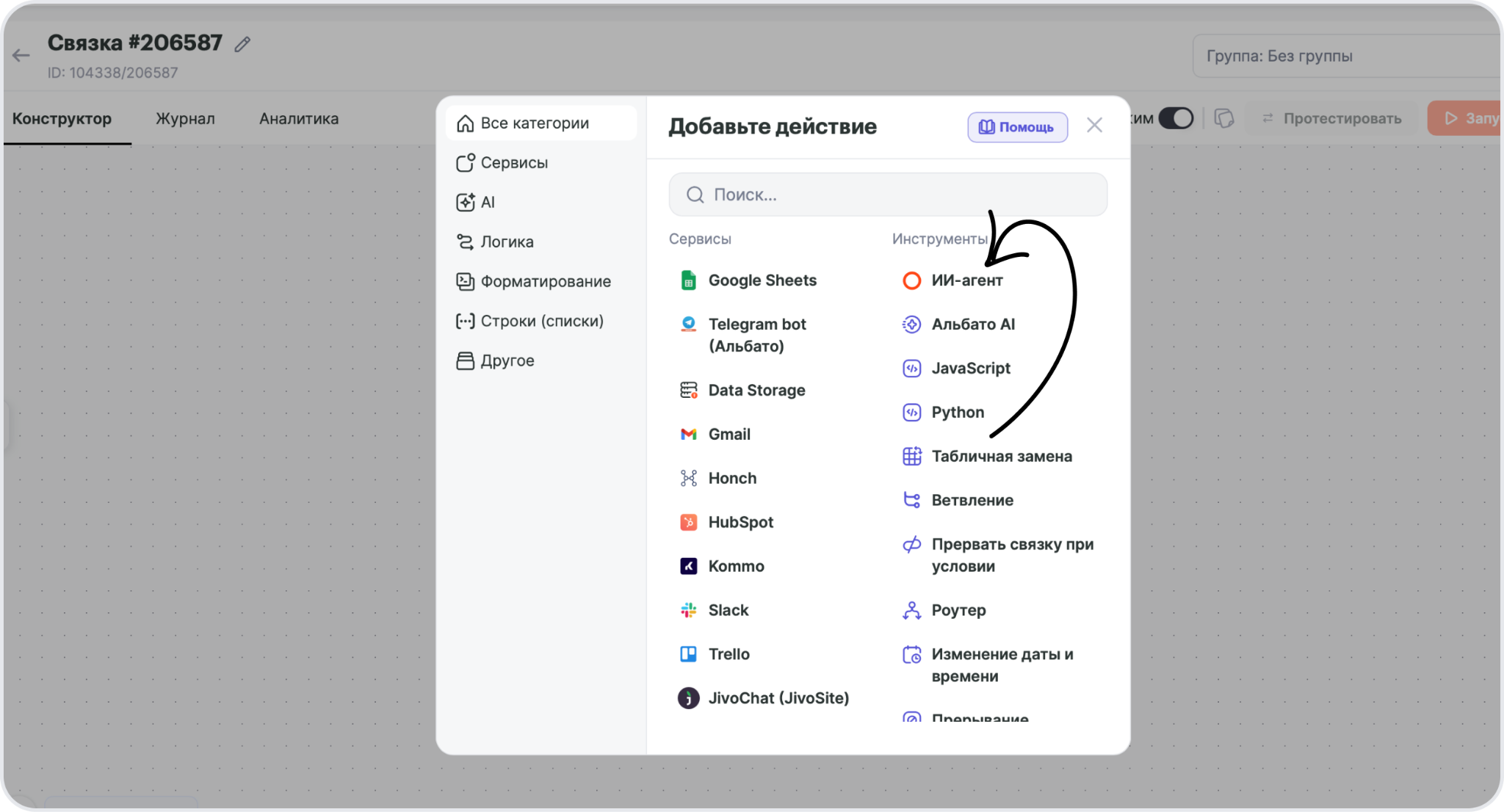Viewport: 1504px width, 812px height.
Task: Focus the Поиск... search field
Action: tap(888, 195)
